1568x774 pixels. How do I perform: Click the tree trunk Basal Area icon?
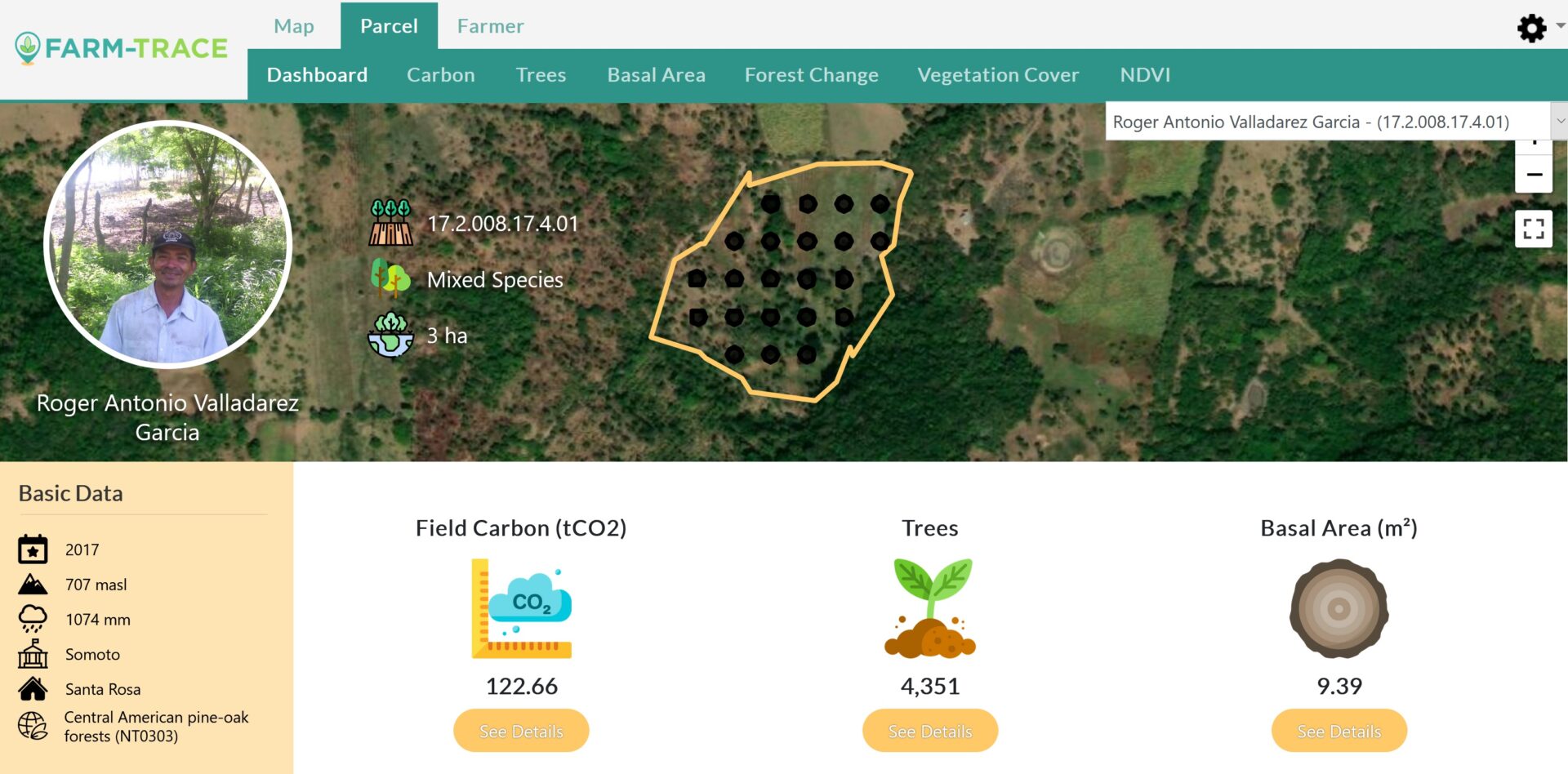(x=1339, y=609)
